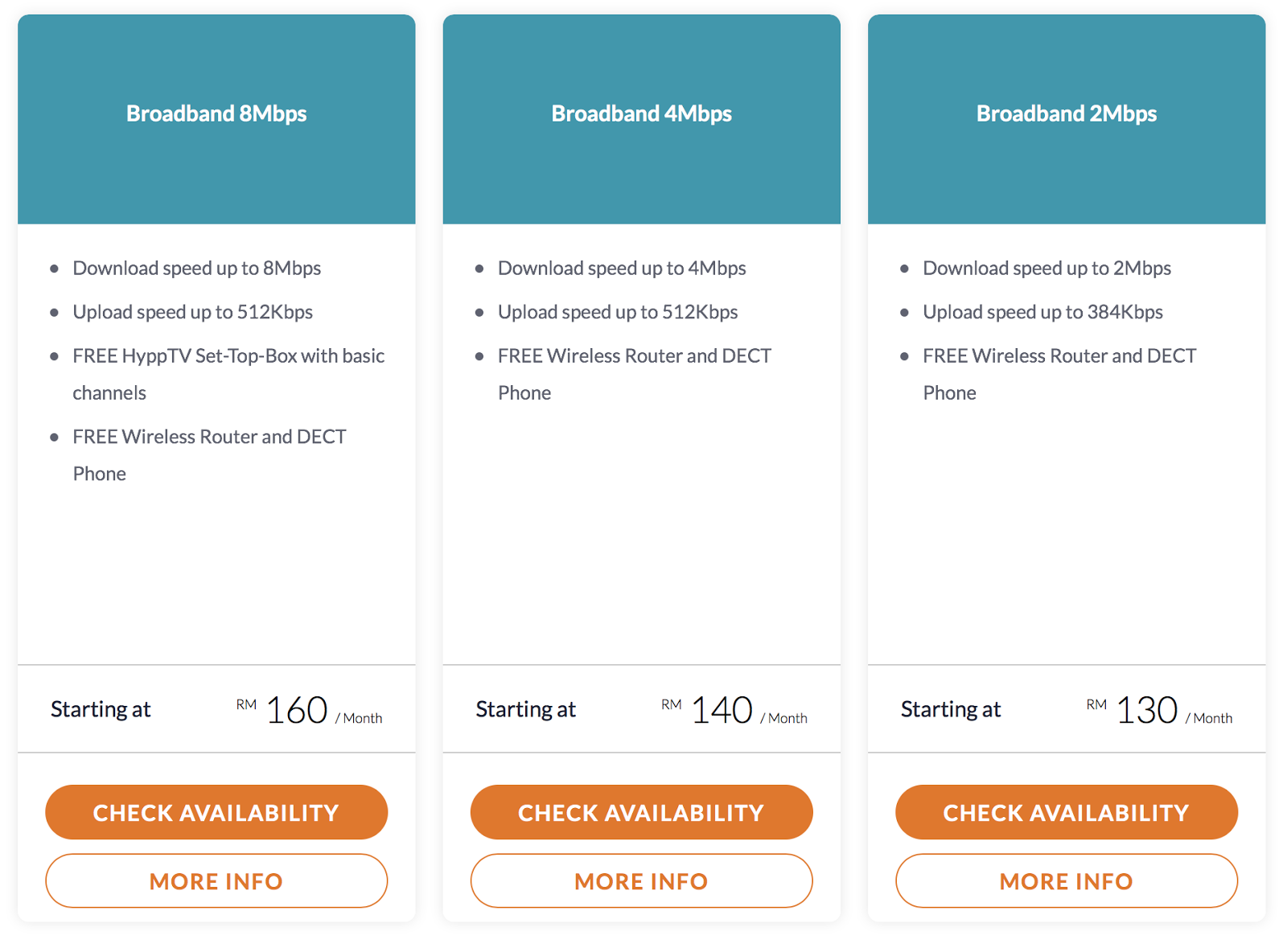View More Info on the 4Mbps plan
Screen dimensions: 1287x952
pos(641,881)
